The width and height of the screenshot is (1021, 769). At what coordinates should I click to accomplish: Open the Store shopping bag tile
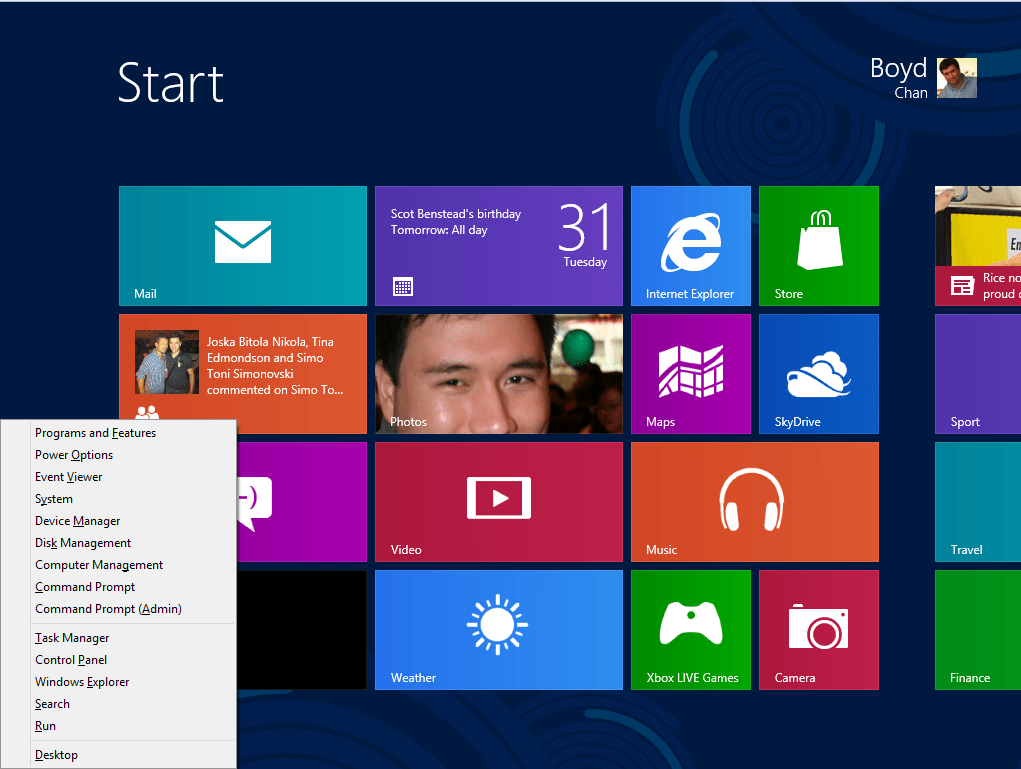[x=818, y=245]
